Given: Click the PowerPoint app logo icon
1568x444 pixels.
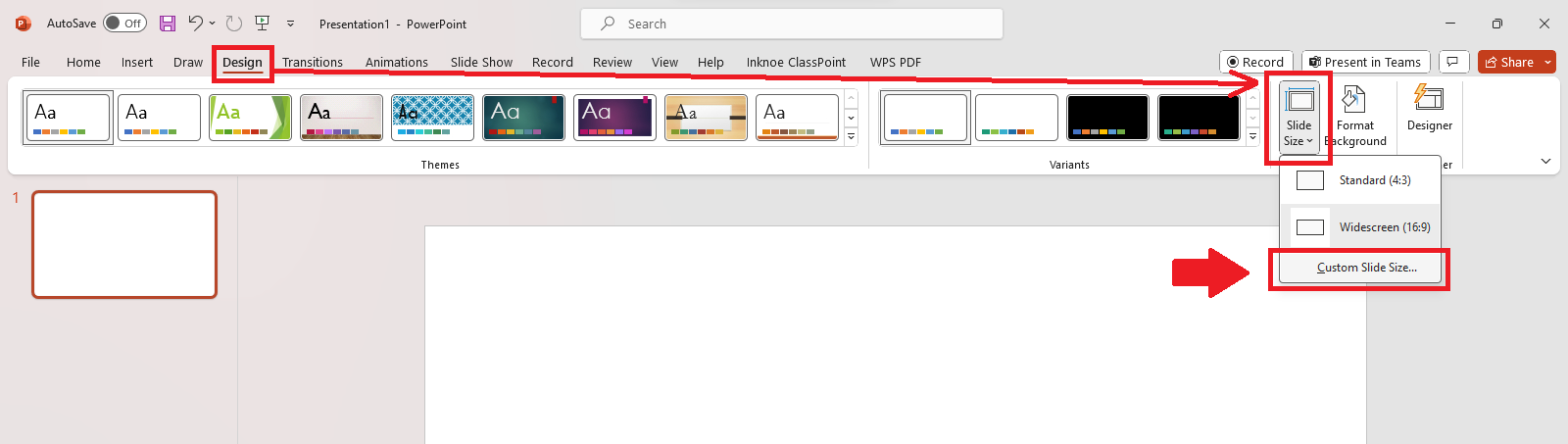Looking at the screenshot, I should tap(24, 24).
